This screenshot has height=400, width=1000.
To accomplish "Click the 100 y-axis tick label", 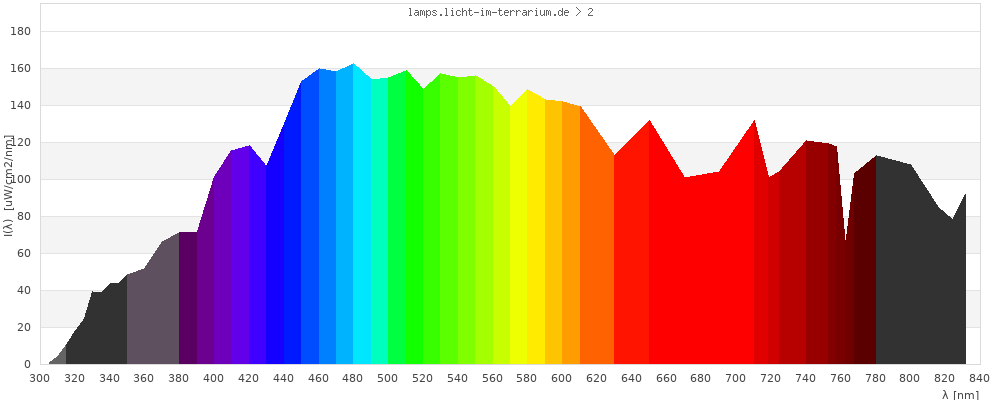I will (21, 179).
